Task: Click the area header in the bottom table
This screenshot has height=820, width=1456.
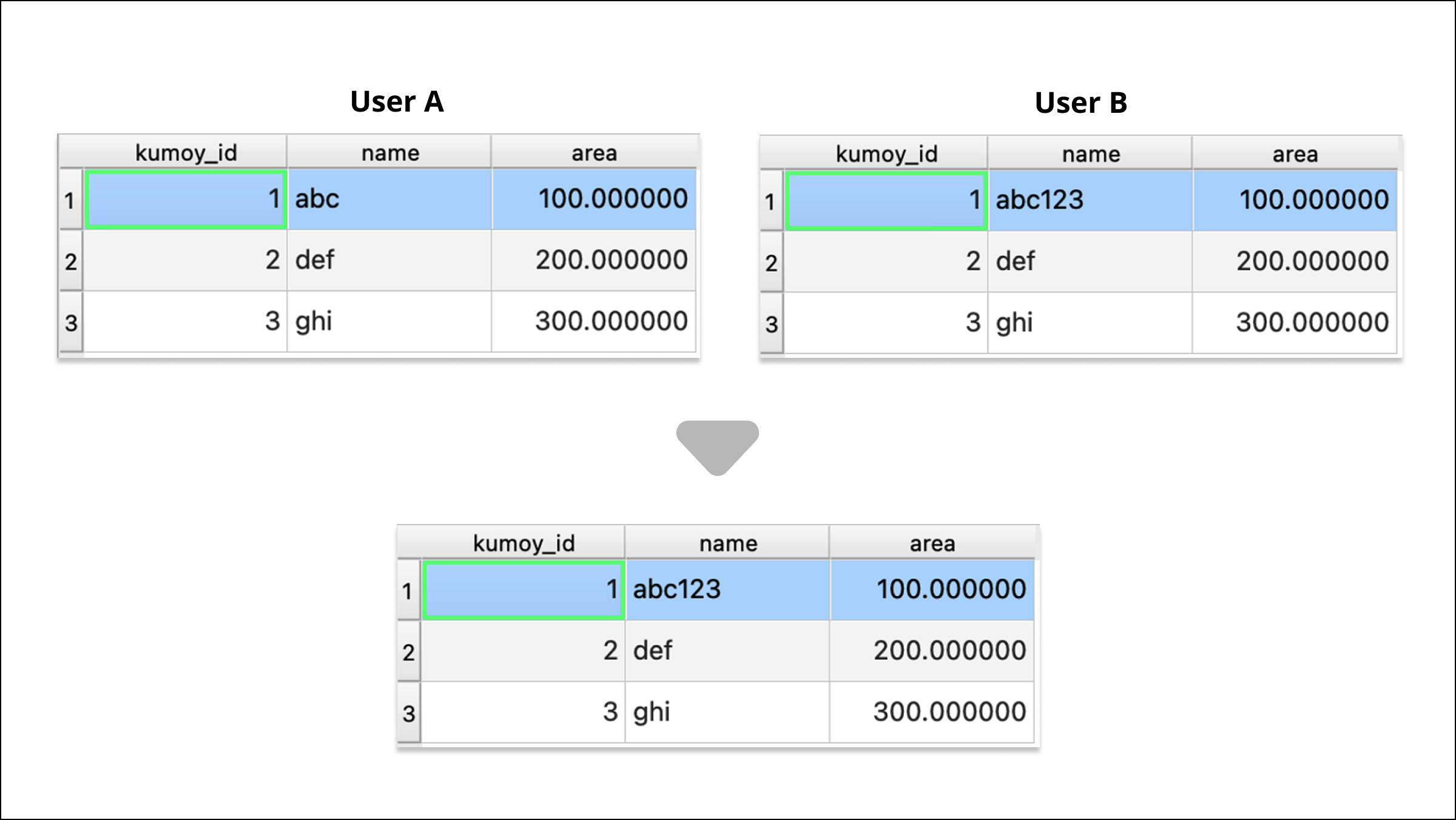Action: [932, 543]
